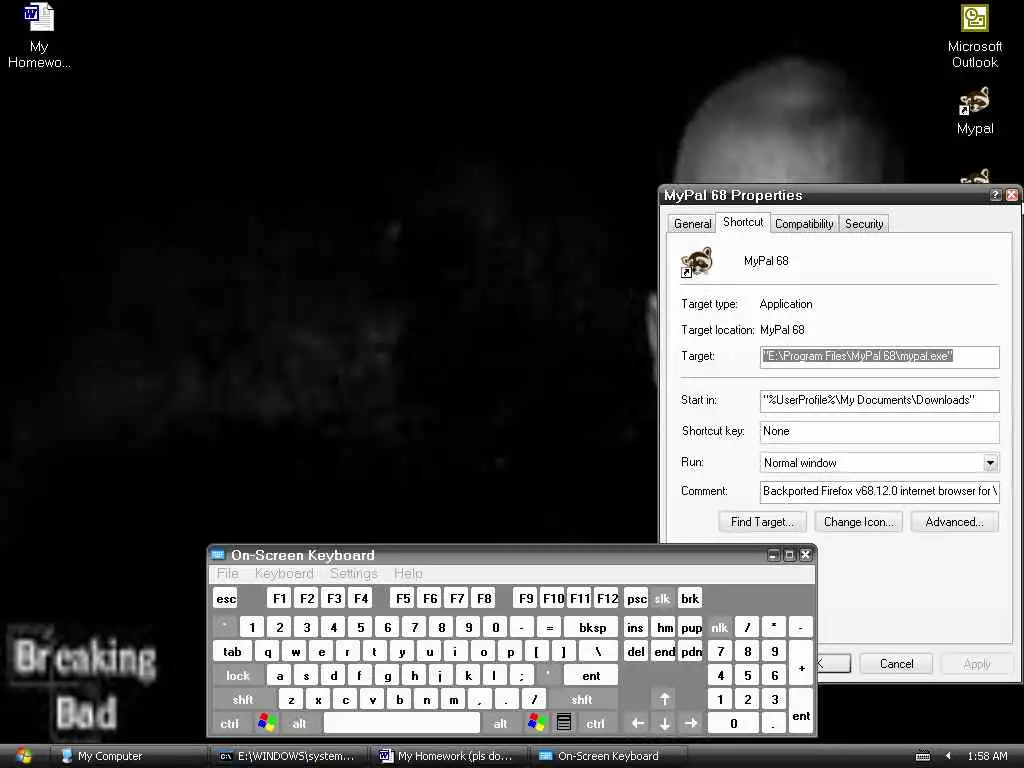The height and width of the screenshot is (768, 1024).
Task: Click the Windows Start button
Action: (x=24, y=756)
